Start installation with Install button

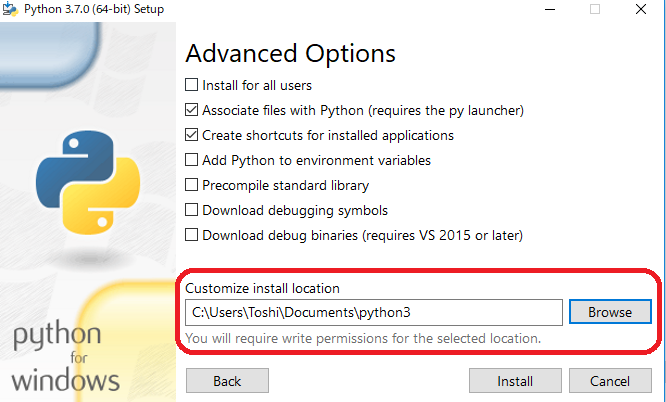515,381
